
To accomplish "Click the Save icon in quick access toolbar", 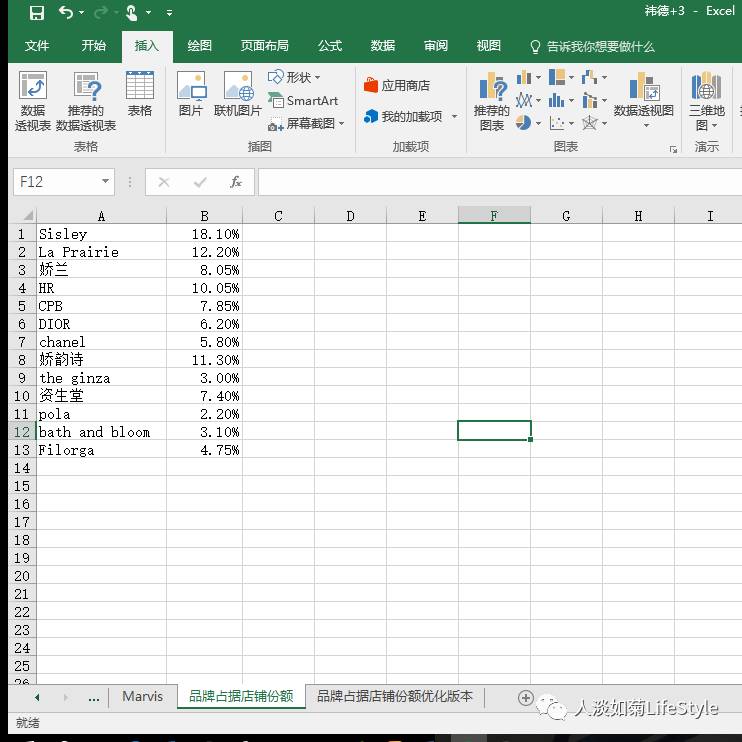I will pos(36,13).
